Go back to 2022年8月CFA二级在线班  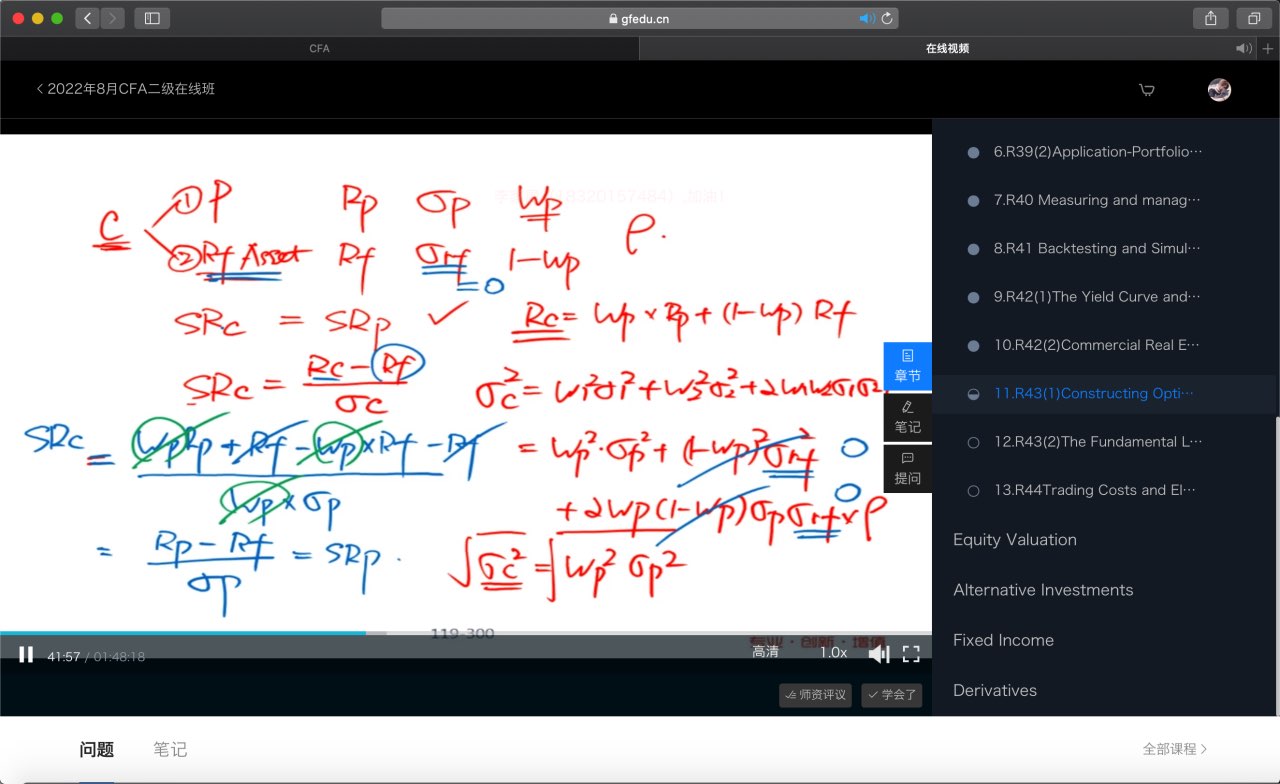coord(125,89)
